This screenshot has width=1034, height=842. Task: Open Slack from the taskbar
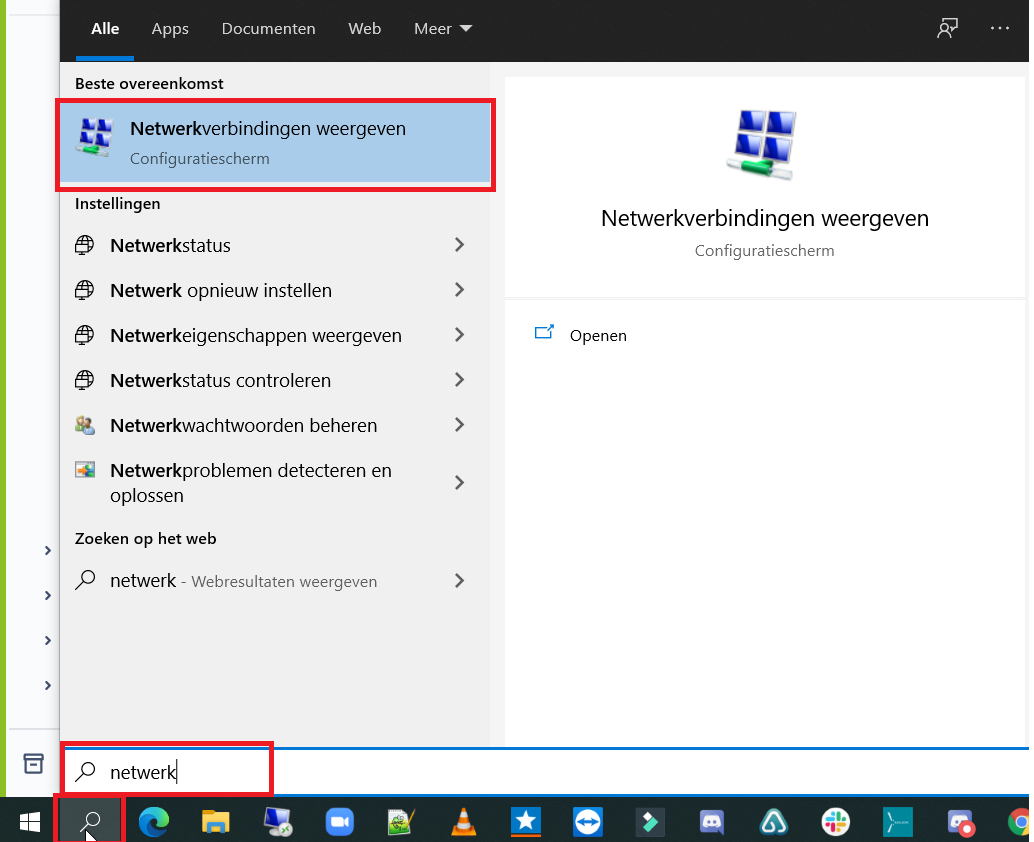tap(835, 821)
